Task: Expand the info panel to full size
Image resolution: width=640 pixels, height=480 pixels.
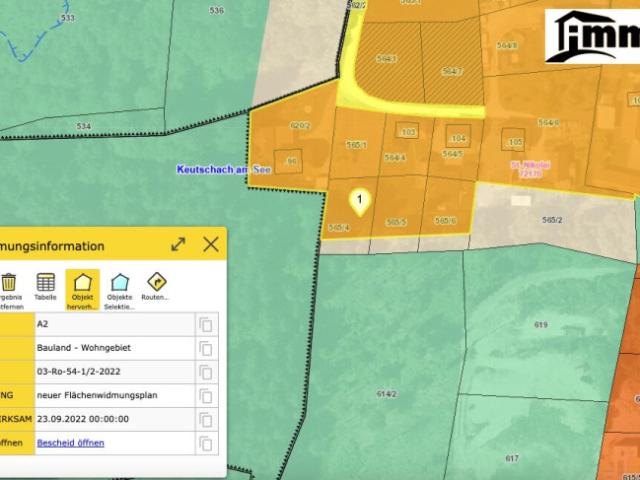Action: click(x=178, y=244)
